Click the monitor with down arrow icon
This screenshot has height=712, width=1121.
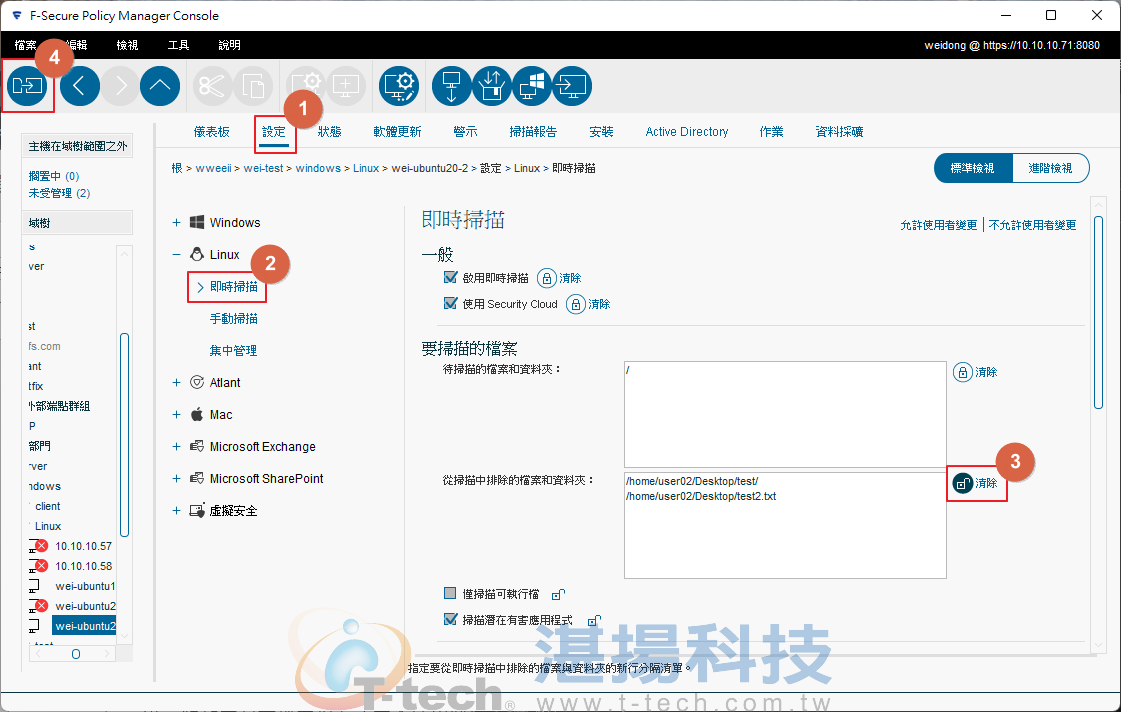[x=451, y=86]
